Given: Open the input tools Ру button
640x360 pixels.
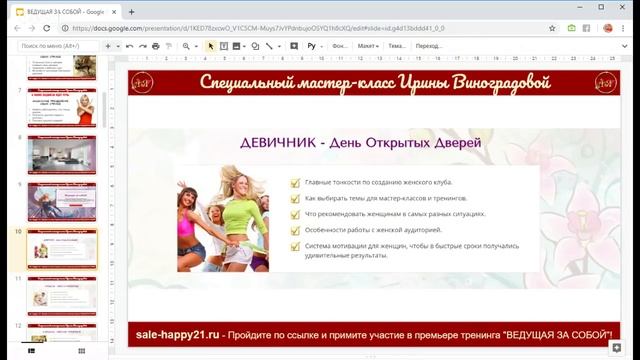Looking at the screenshot, I should [311, 46].
